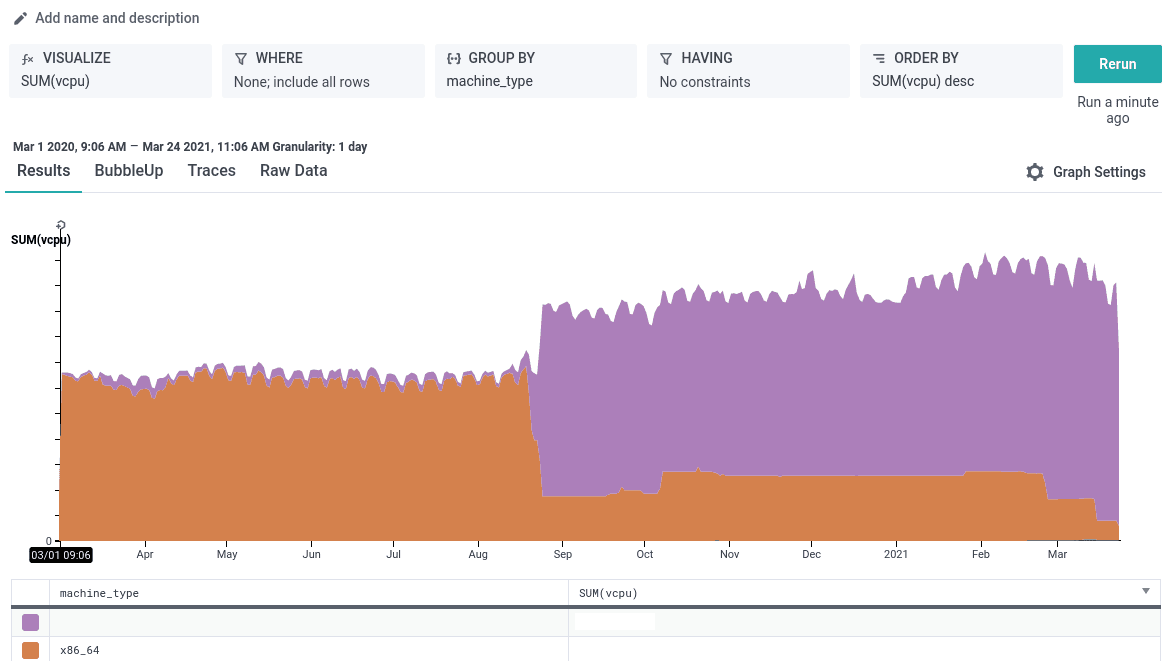Open the results table sort dropdown arrow
This screenshot has height=661, width=1162.
1146,591
